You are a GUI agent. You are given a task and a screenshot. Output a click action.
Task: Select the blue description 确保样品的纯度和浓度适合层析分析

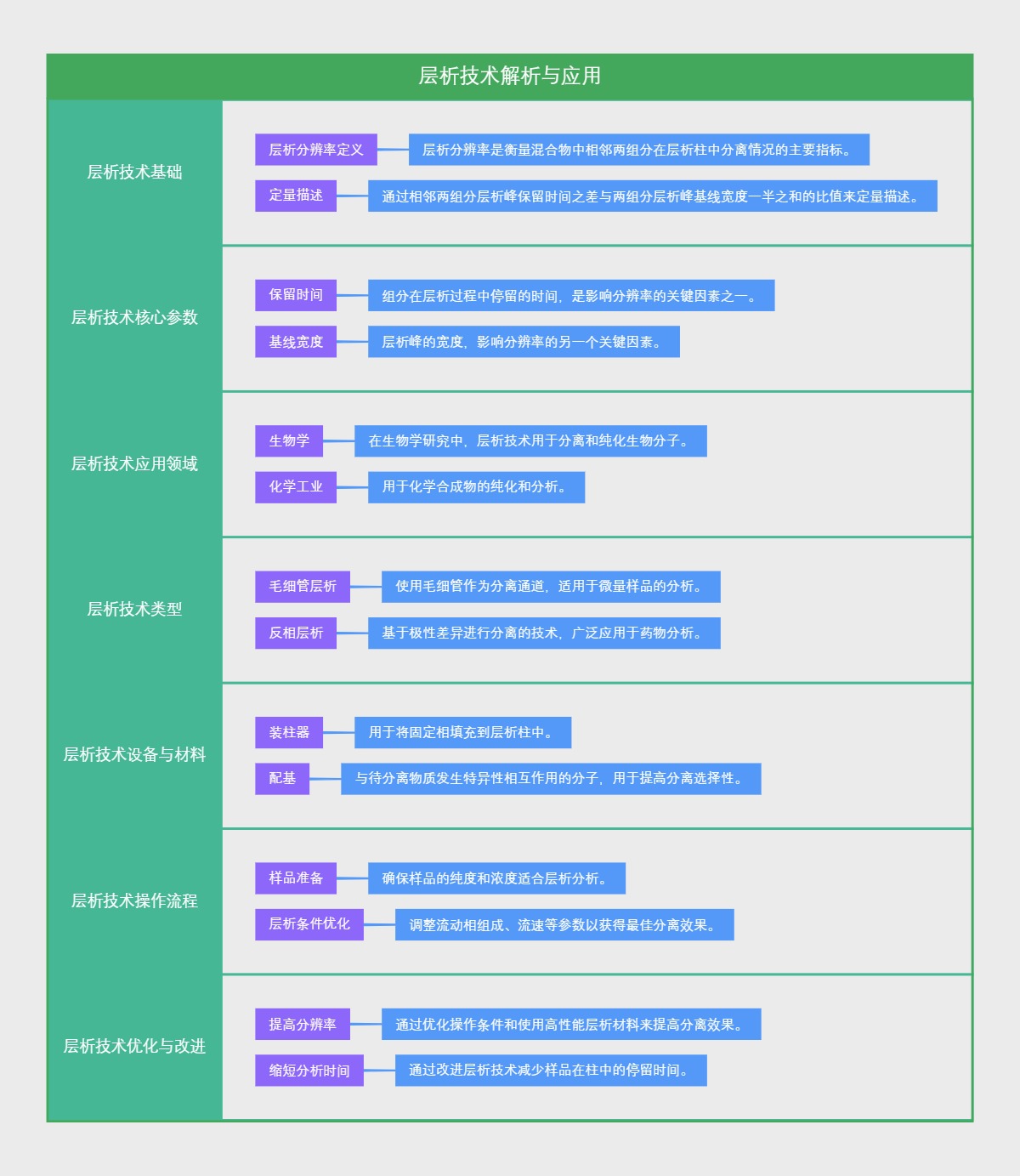point(496,878)
